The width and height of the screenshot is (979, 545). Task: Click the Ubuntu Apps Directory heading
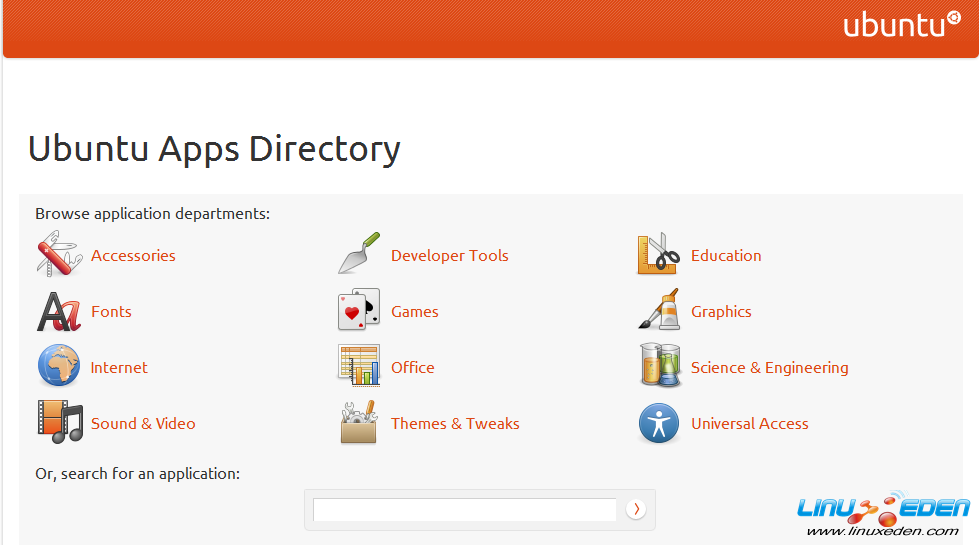point(214,150)
